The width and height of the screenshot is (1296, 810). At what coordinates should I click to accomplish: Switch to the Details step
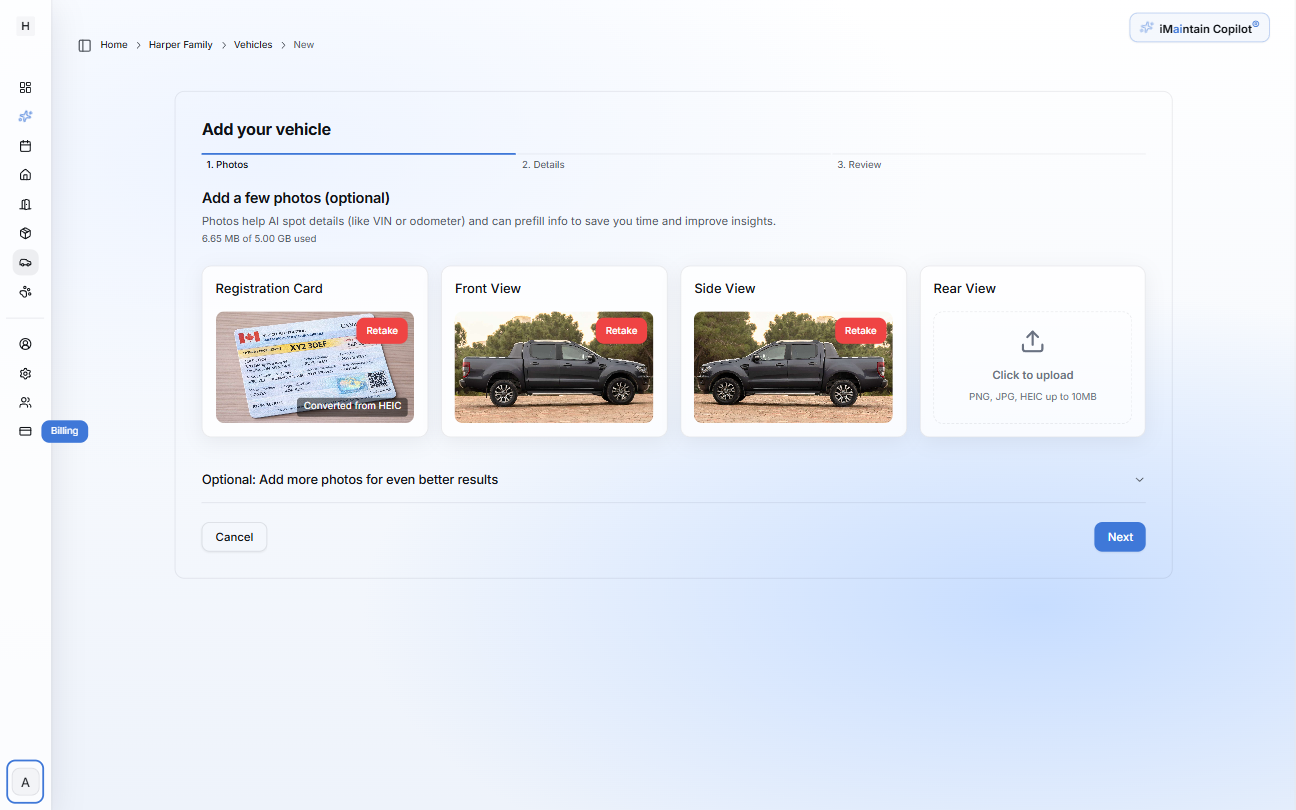pos(543,164)
